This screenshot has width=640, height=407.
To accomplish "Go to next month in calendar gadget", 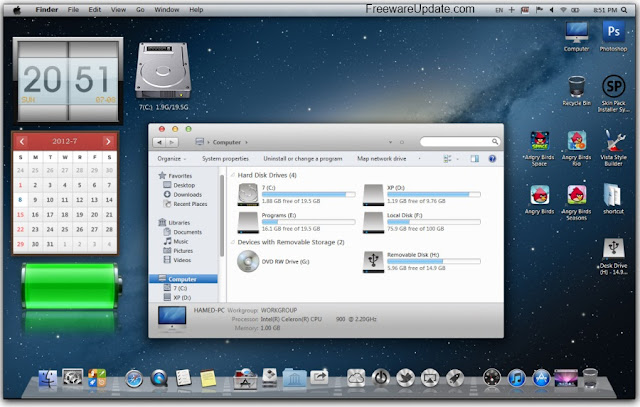I will [x=108, y=141].
